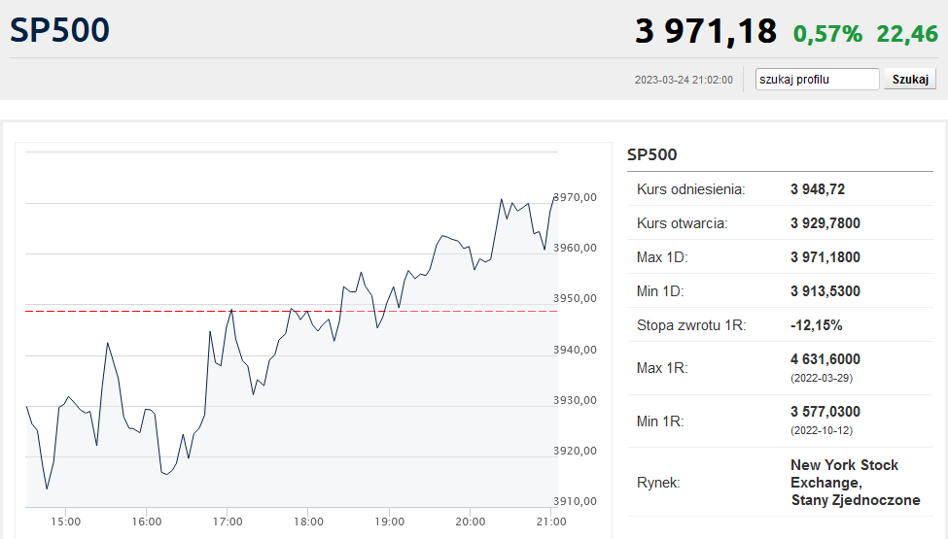
Task: Click the date (2022-10-12)
Action: click(822, 431)
